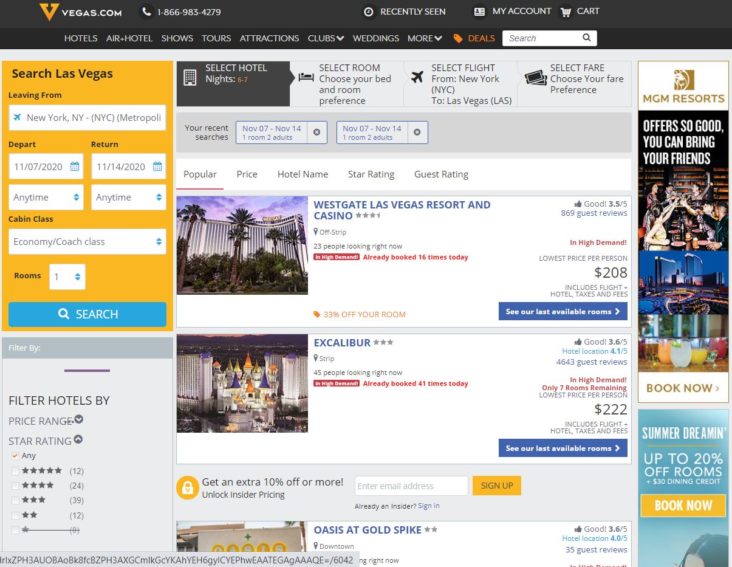Click the search magnifier in header

tap(586, 38)
